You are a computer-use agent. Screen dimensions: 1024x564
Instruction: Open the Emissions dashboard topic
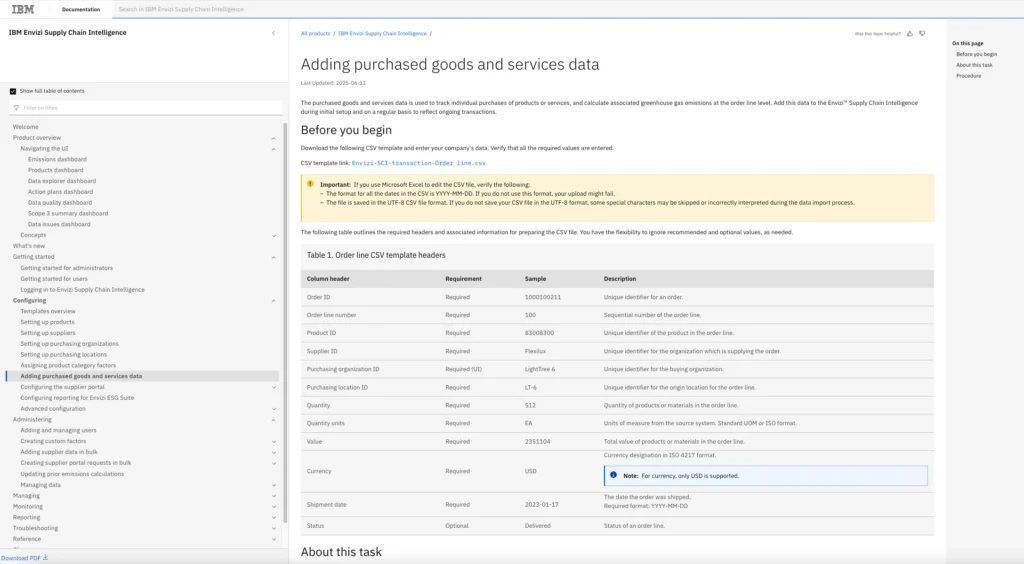(57, 159)
